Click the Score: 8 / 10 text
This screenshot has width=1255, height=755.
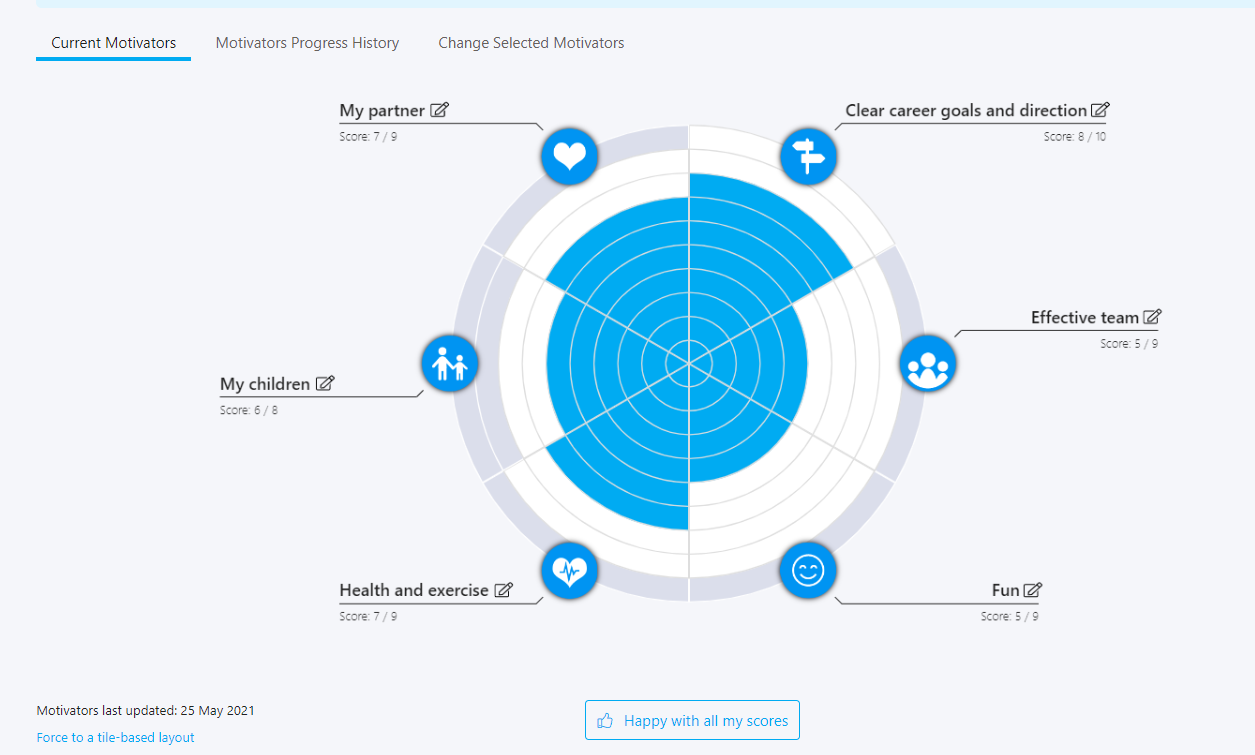click(1075, 136)
